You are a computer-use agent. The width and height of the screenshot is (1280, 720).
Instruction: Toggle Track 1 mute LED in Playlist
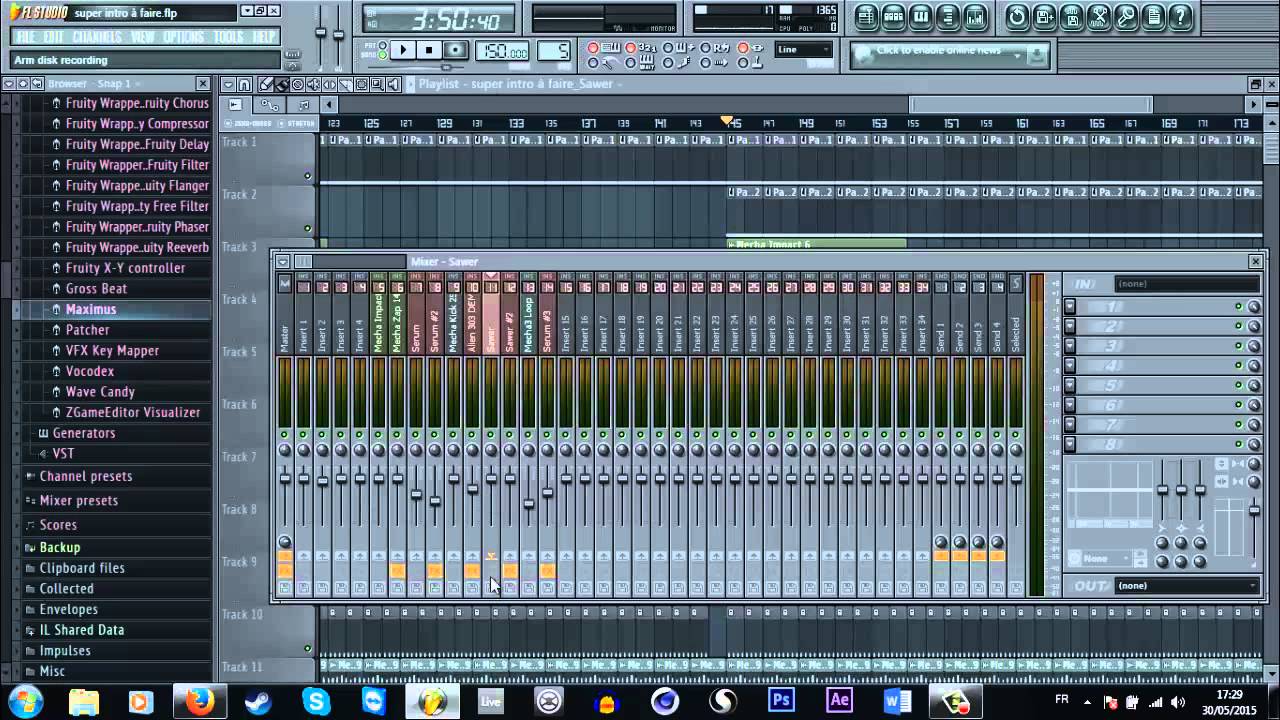pyautogui.click(x=308, y=177)
